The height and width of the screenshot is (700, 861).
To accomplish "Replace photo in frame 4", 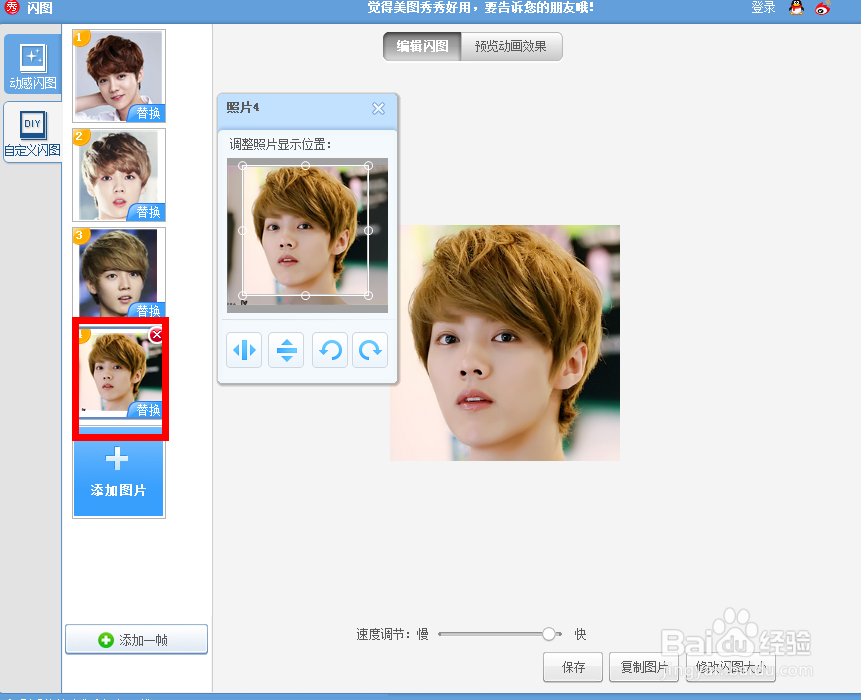I will 147,410.
